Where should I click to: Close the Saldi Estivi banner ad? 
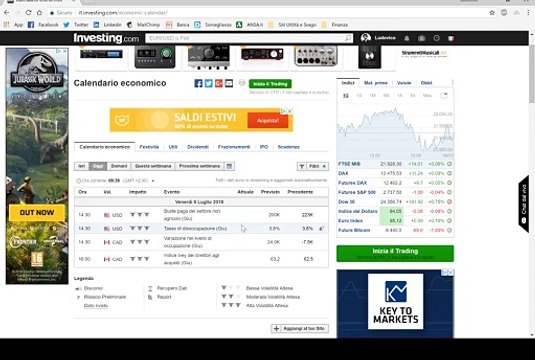click(x=290, y=111)
